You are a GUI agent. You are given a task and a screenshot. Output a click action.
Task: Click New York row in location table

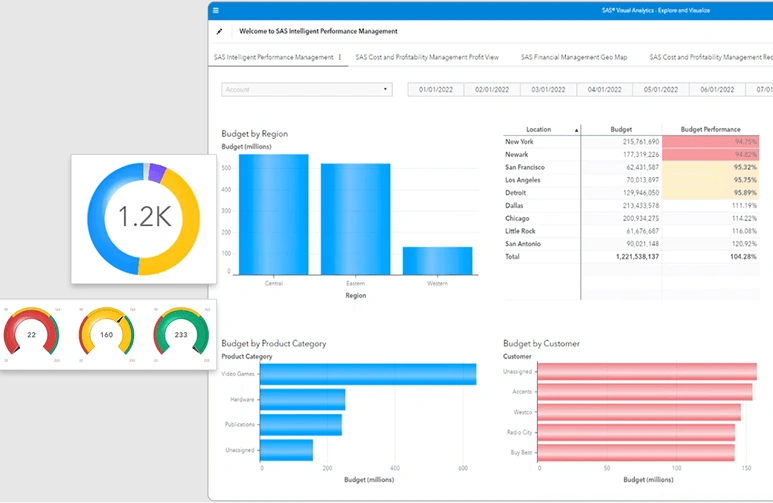(631, 142)
